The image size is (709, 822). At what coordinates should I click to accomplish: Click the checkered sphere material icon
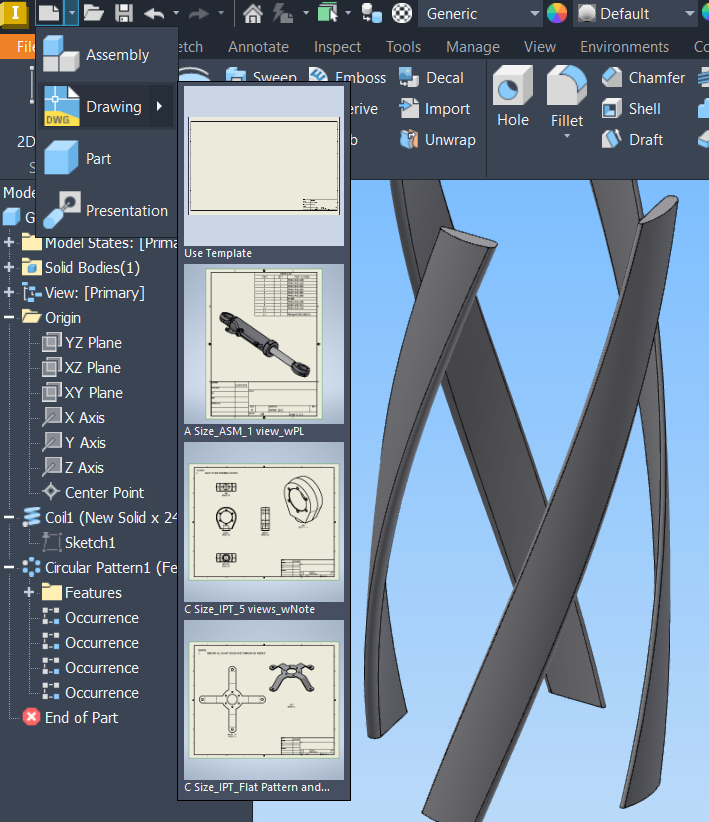click(402, 13)
